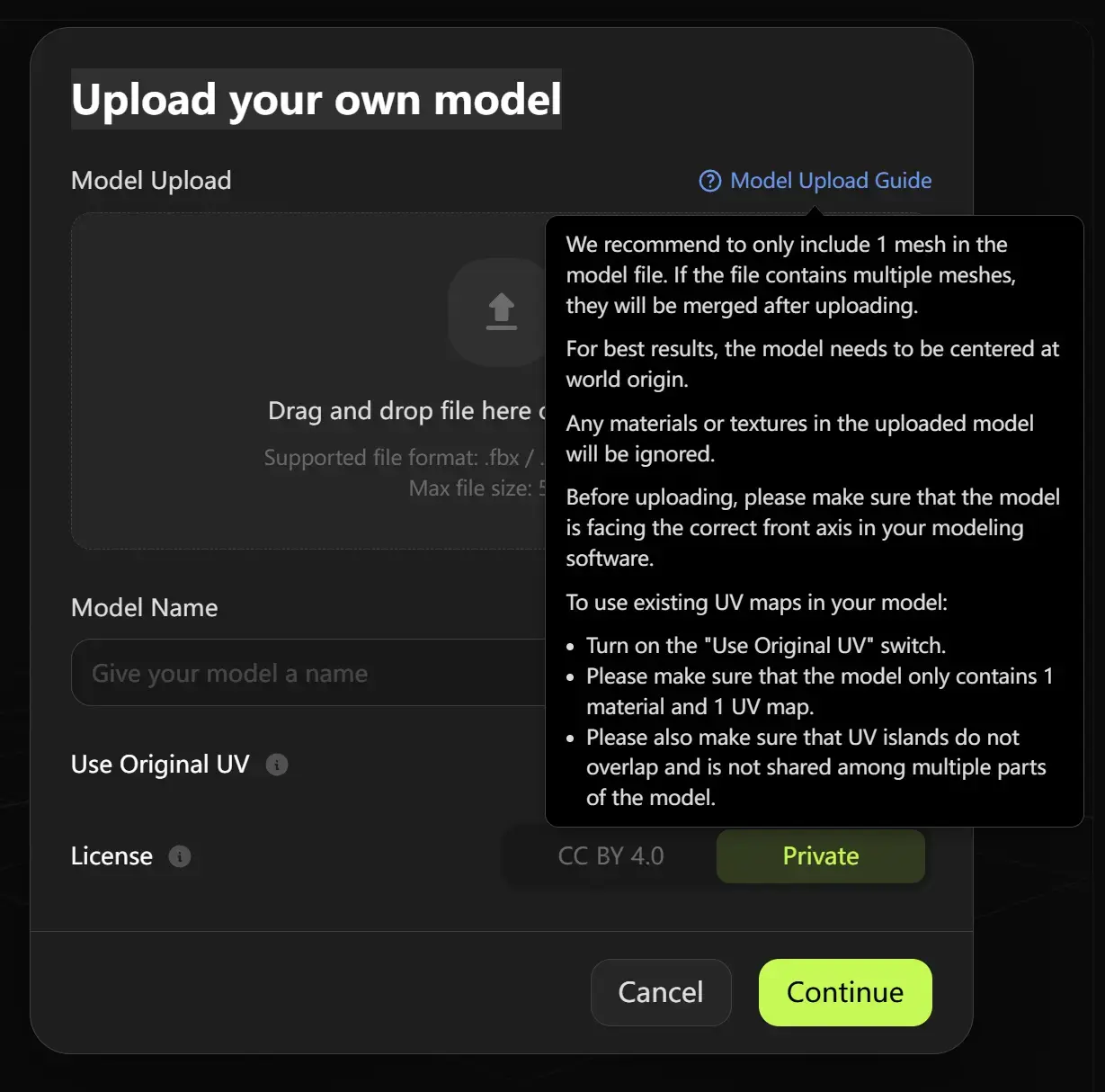
Task: Click the Use Original UV label
Action: click(160, 765)
